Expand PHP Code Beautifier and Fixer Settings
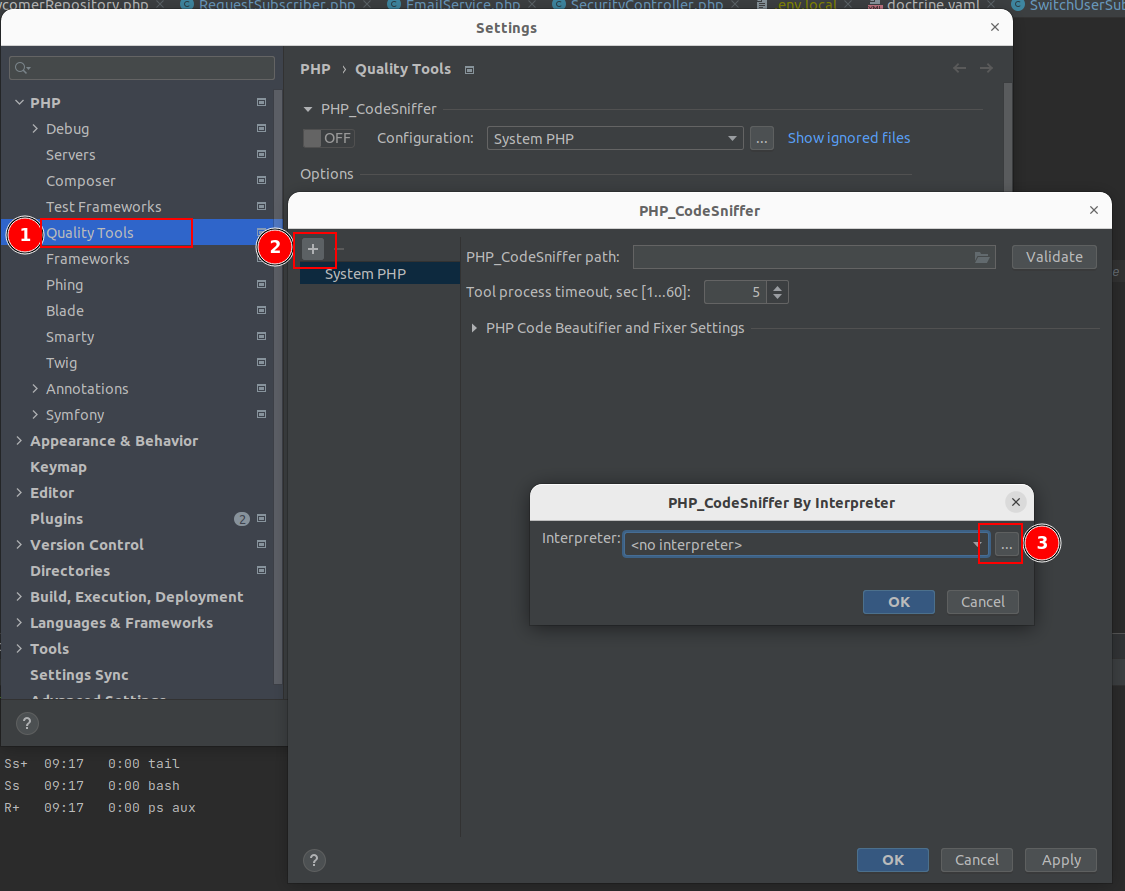Screen dimensions: 1125x891 (x=474, y=328)
